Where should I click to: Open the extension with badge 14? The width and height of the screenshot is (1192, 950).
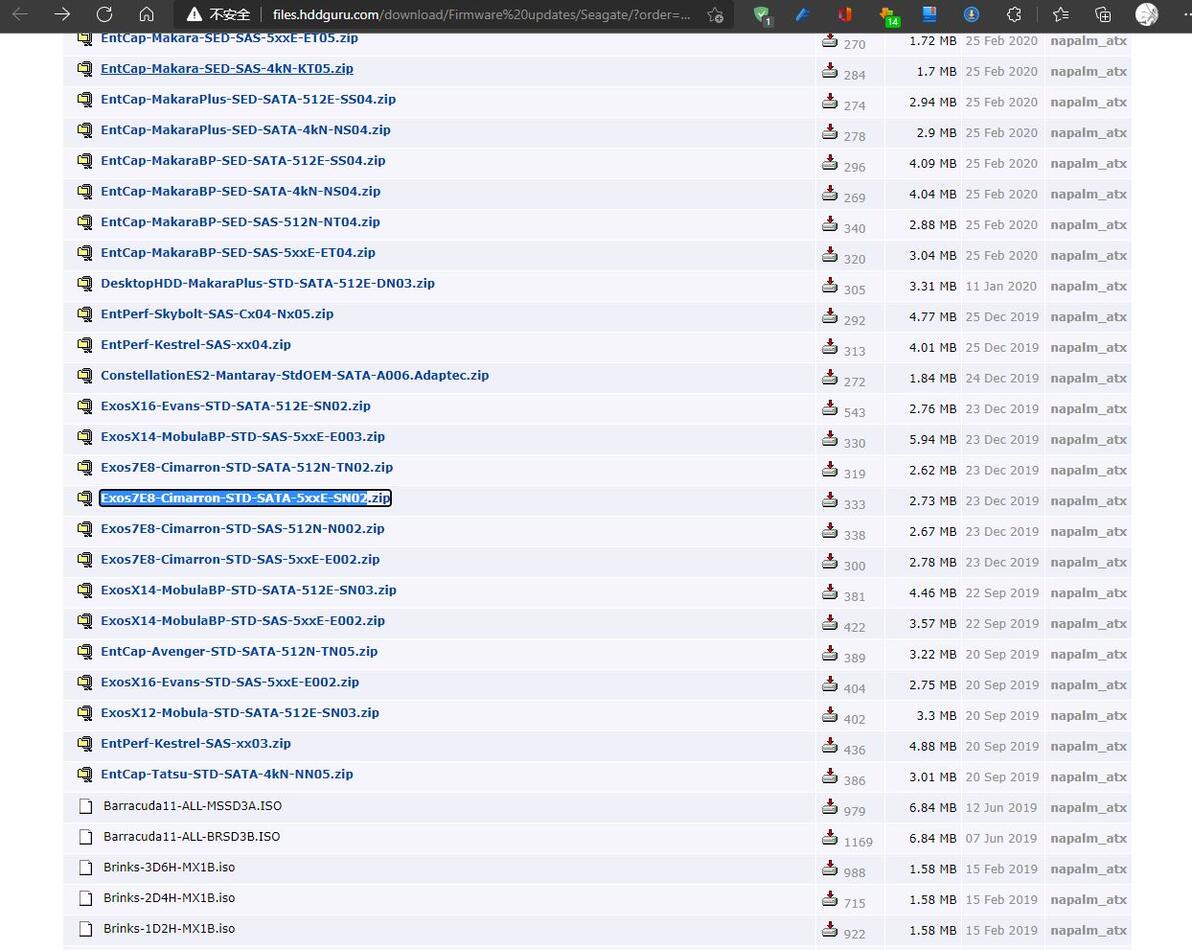click(x=888, y=15)
